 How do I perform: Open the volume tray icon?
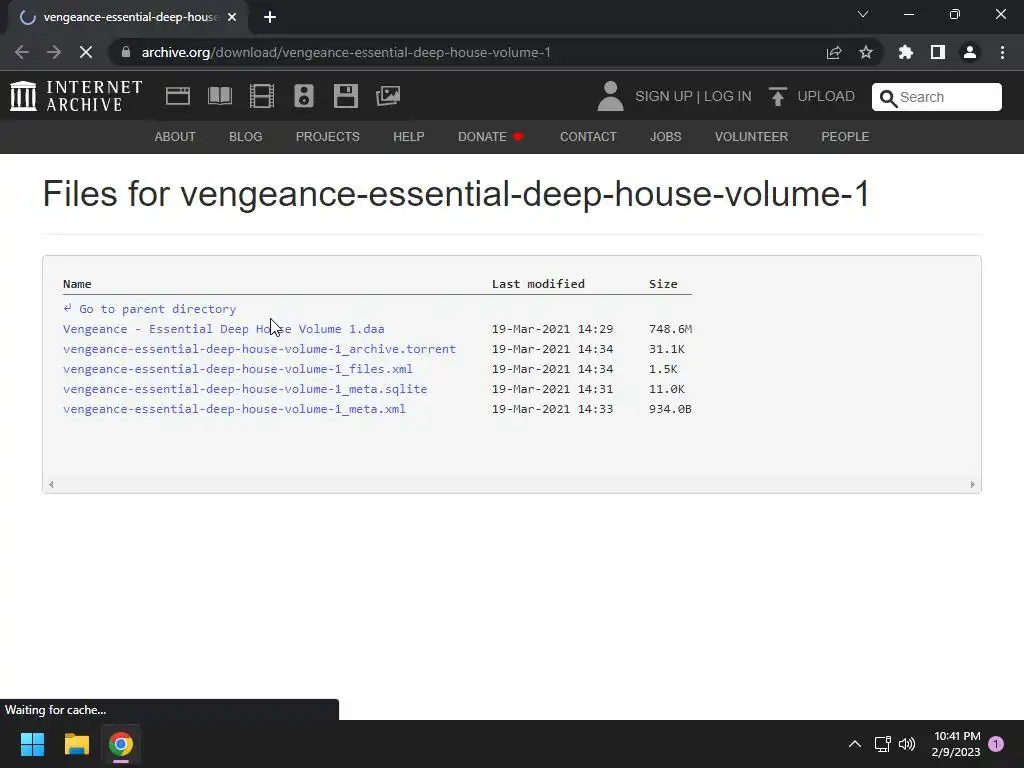(907, 744)
